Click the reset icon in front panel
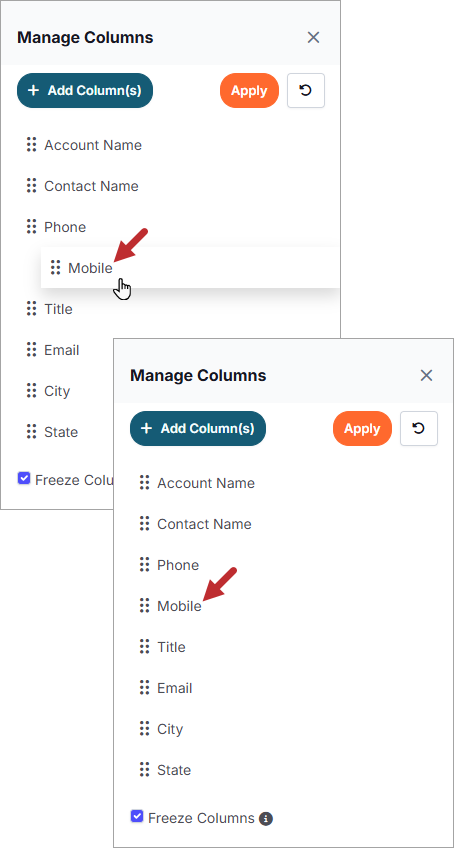454x848 pixels. 419,428
